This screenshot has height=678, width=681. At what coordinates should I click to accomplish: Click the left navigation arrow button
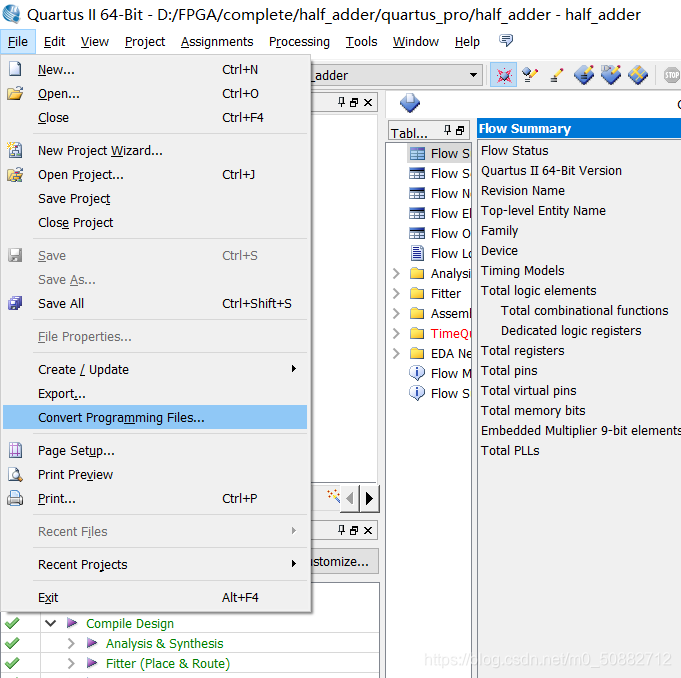[x=350, y=498]
